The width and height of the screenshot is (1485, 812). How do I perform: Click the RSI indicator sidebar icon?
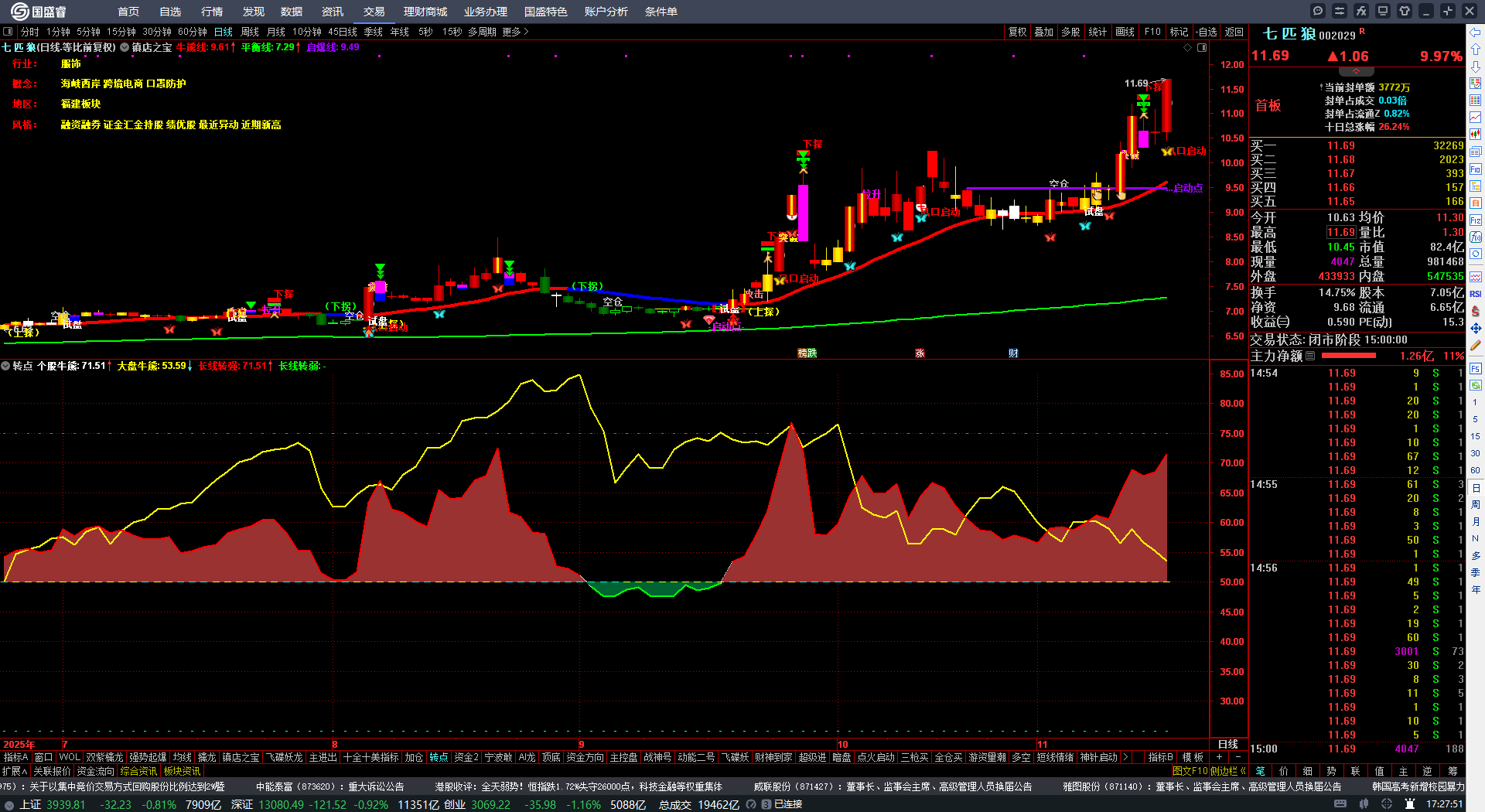tap(1476, 294)
